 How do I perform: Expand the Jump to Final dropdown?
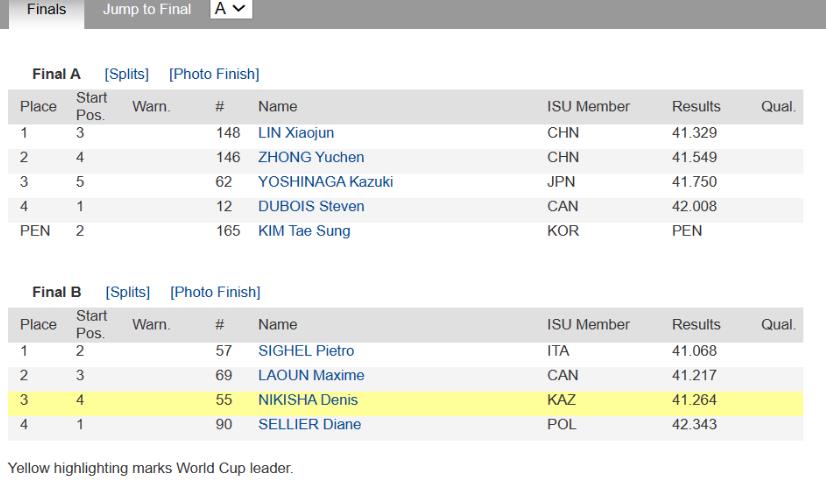point(232,10)
